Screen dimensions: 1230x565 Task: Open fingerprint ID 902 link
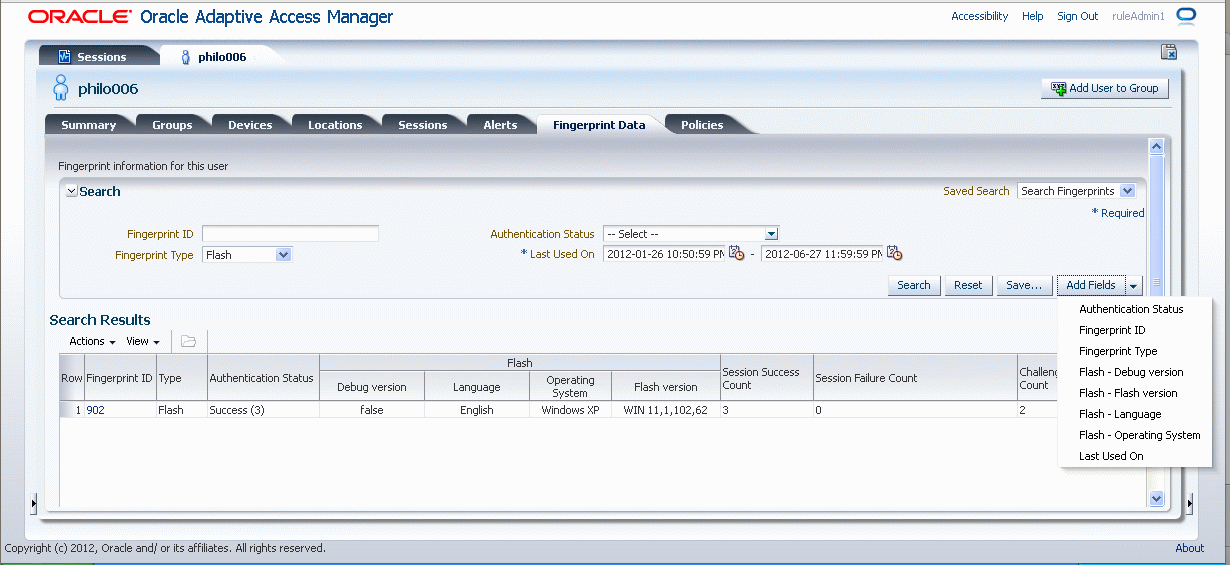[95, 410]
